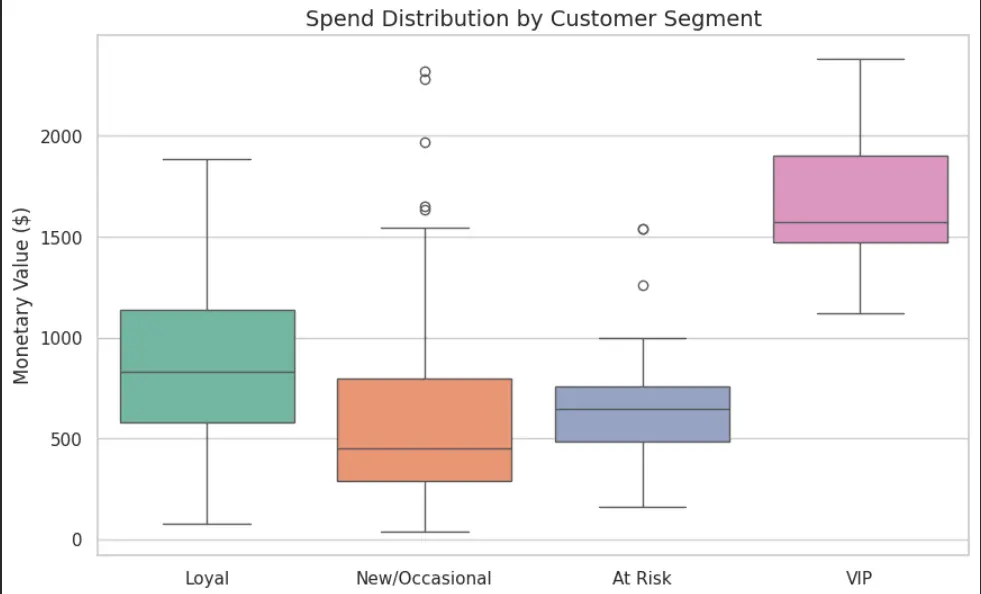Click the 1500 y-axis tick label

tap(61, 238)
